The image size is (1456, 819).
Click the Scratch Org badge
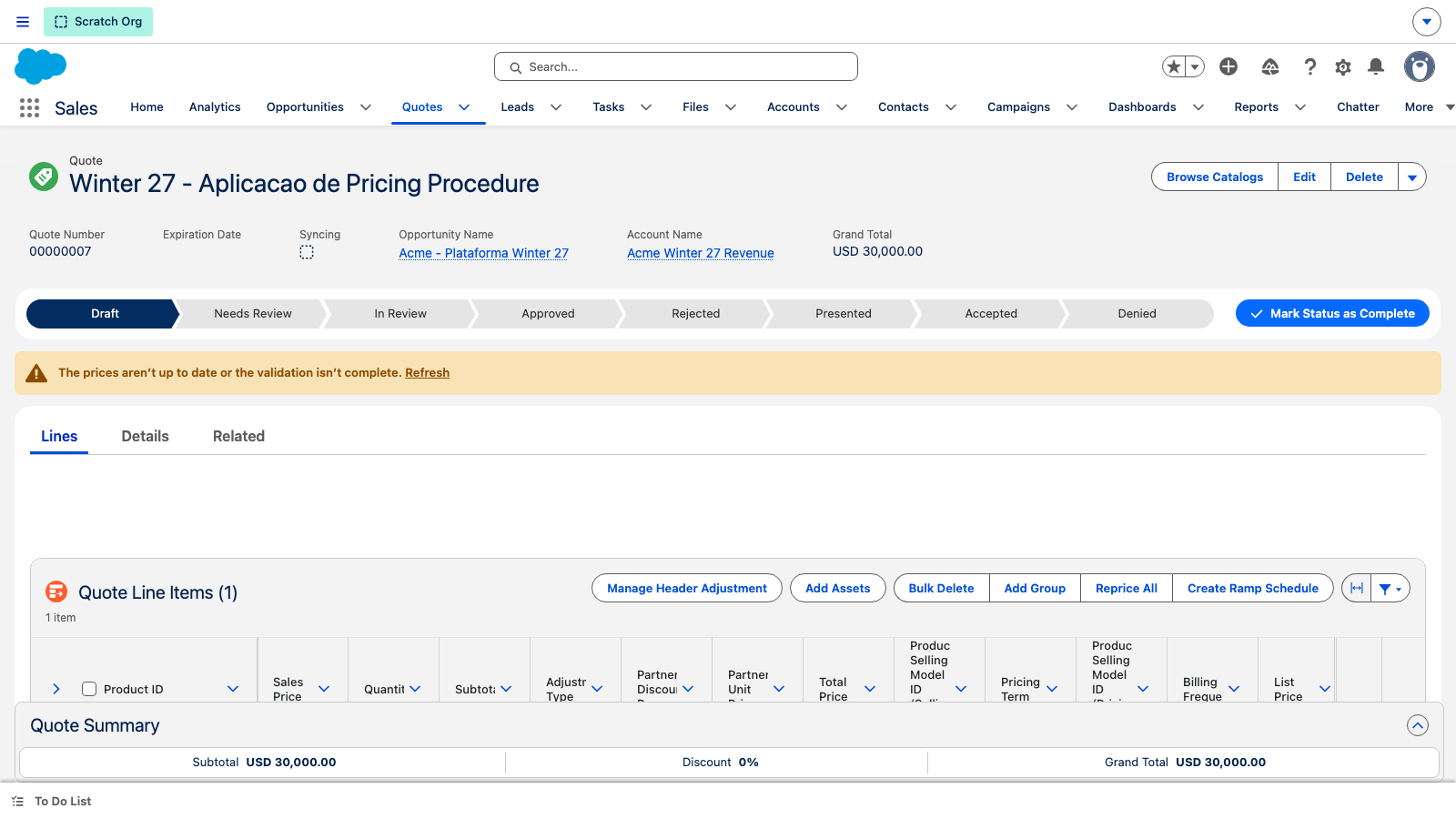(x=98, y=22)
